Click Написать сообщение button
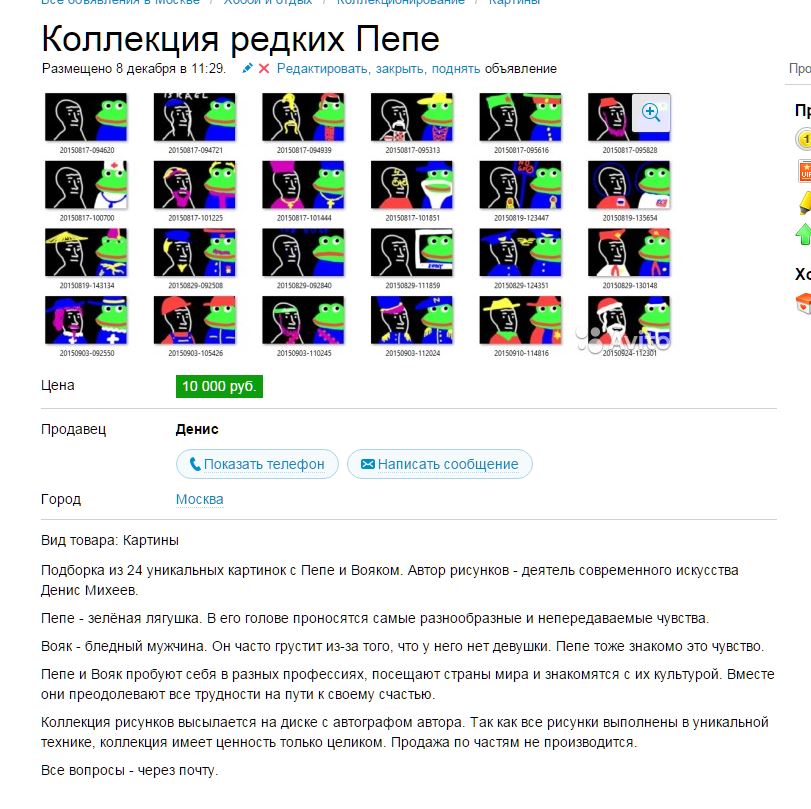Image resolution: width=811 pixels, height=809 pixels. click(440, 464)
